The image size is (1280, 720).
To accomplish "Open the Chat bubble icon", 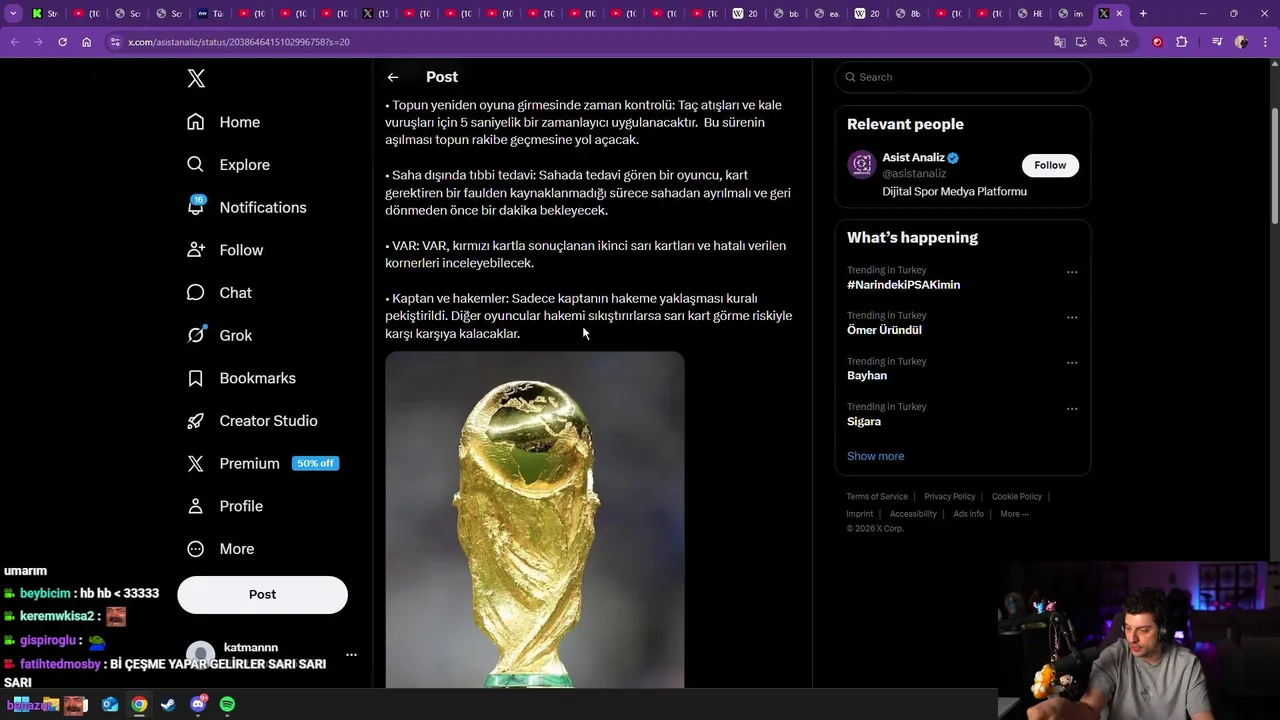I will 196,292.
